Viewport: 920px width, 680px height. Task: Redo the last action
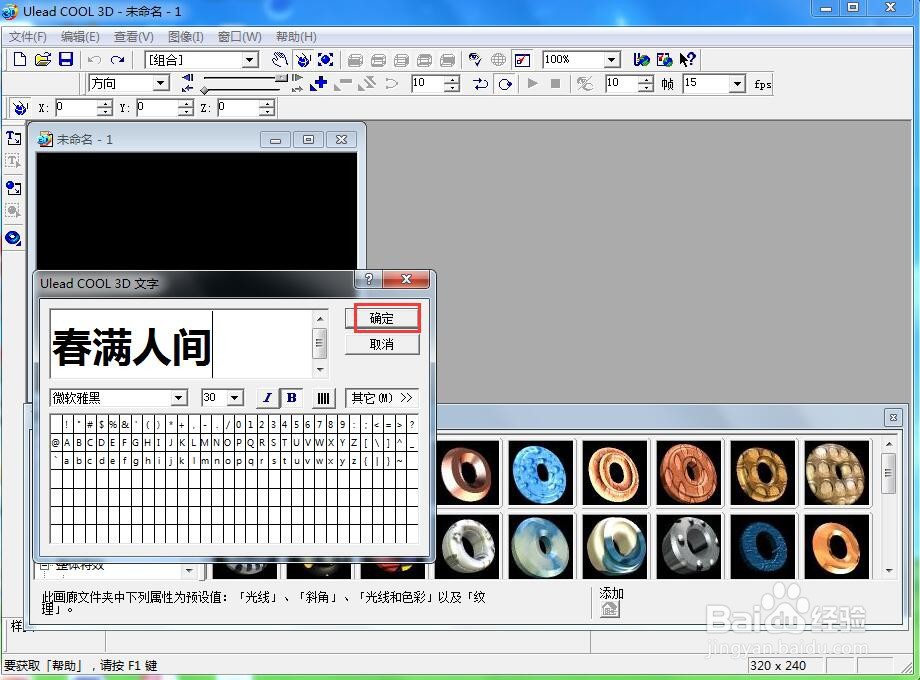coord(117,59)
